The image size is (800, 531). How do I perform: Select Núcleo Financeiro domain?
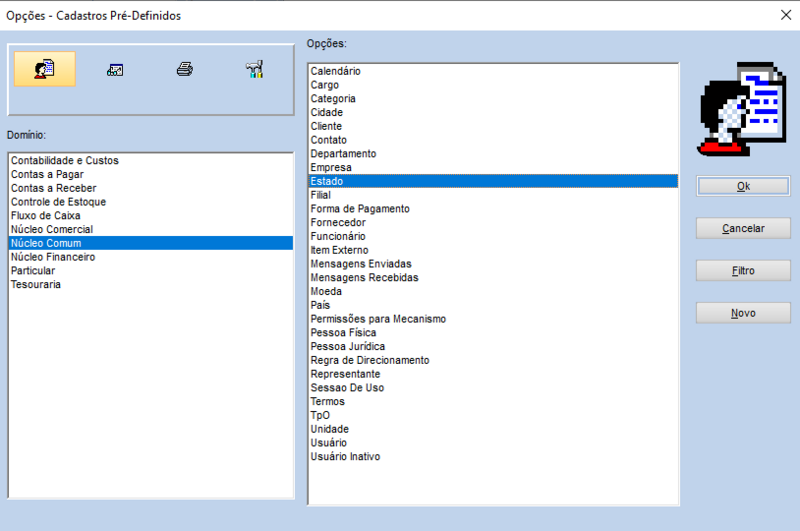tap(53, 256)
